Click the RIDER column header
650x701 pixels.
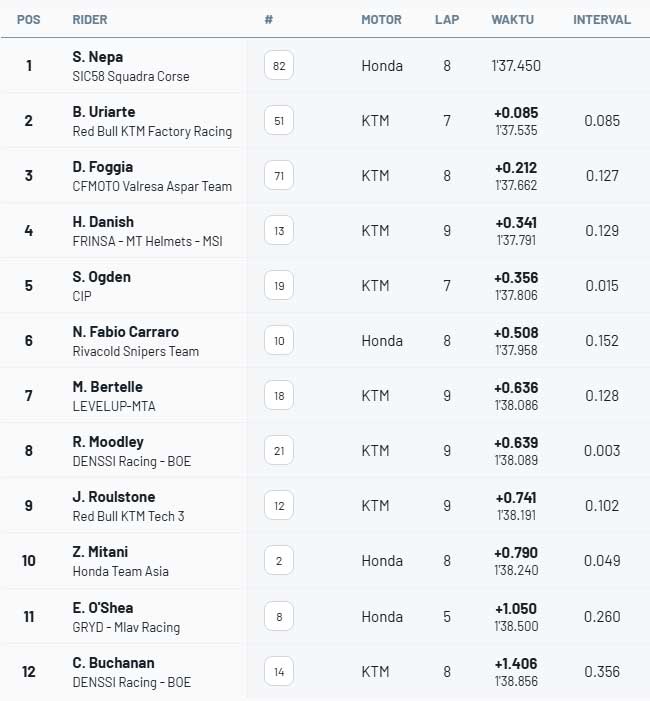point(90,20)
